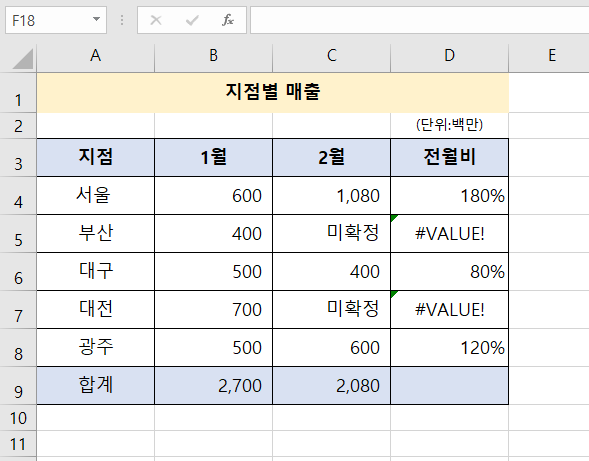Image resolution: width=589 pixels, height=461 pixels.
Task: Click the Insert Function fx icon
Action: tap(228, 20)
